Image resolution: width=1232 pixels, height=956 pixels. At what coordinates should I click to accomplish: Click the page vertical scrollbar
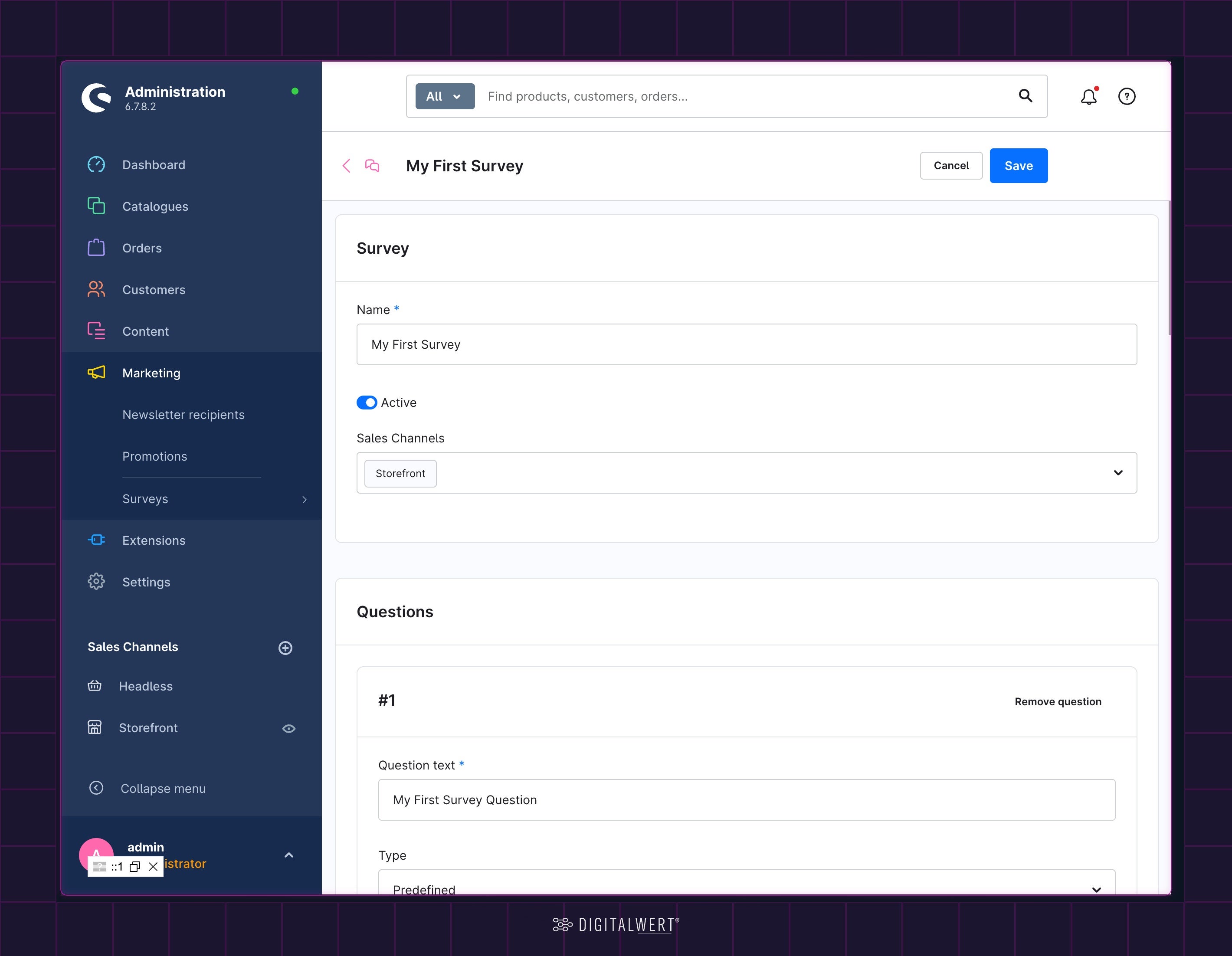coord(1170,268)
